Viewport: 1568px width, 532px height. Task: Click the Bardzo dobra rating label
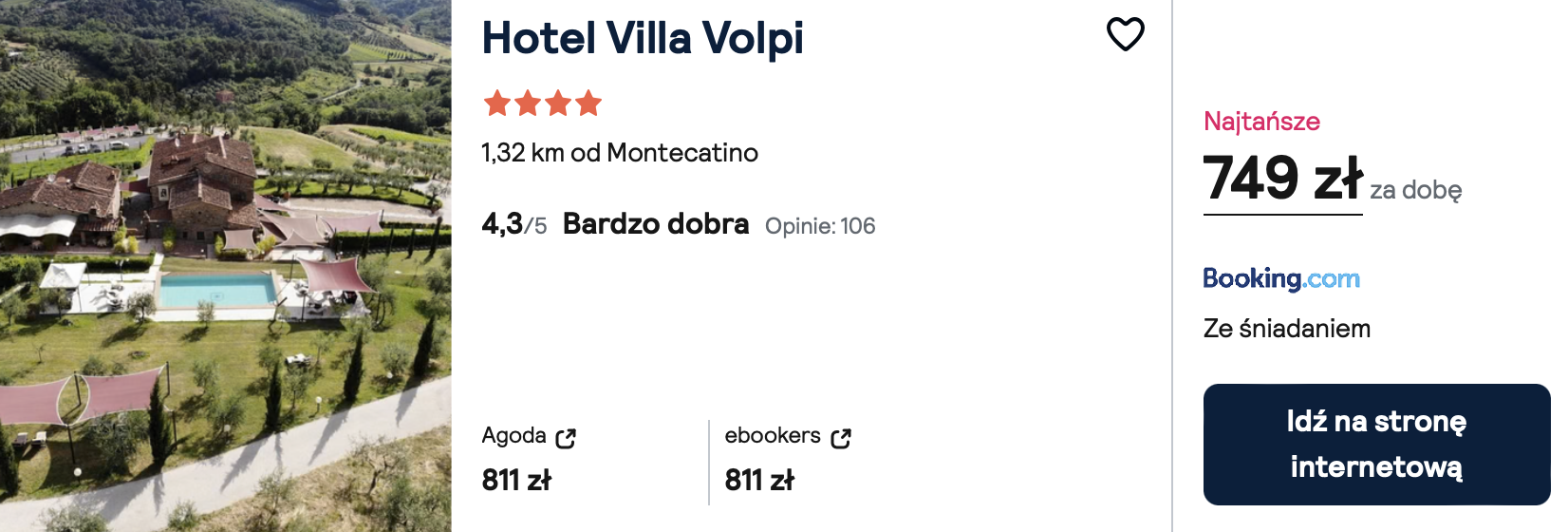656,224
